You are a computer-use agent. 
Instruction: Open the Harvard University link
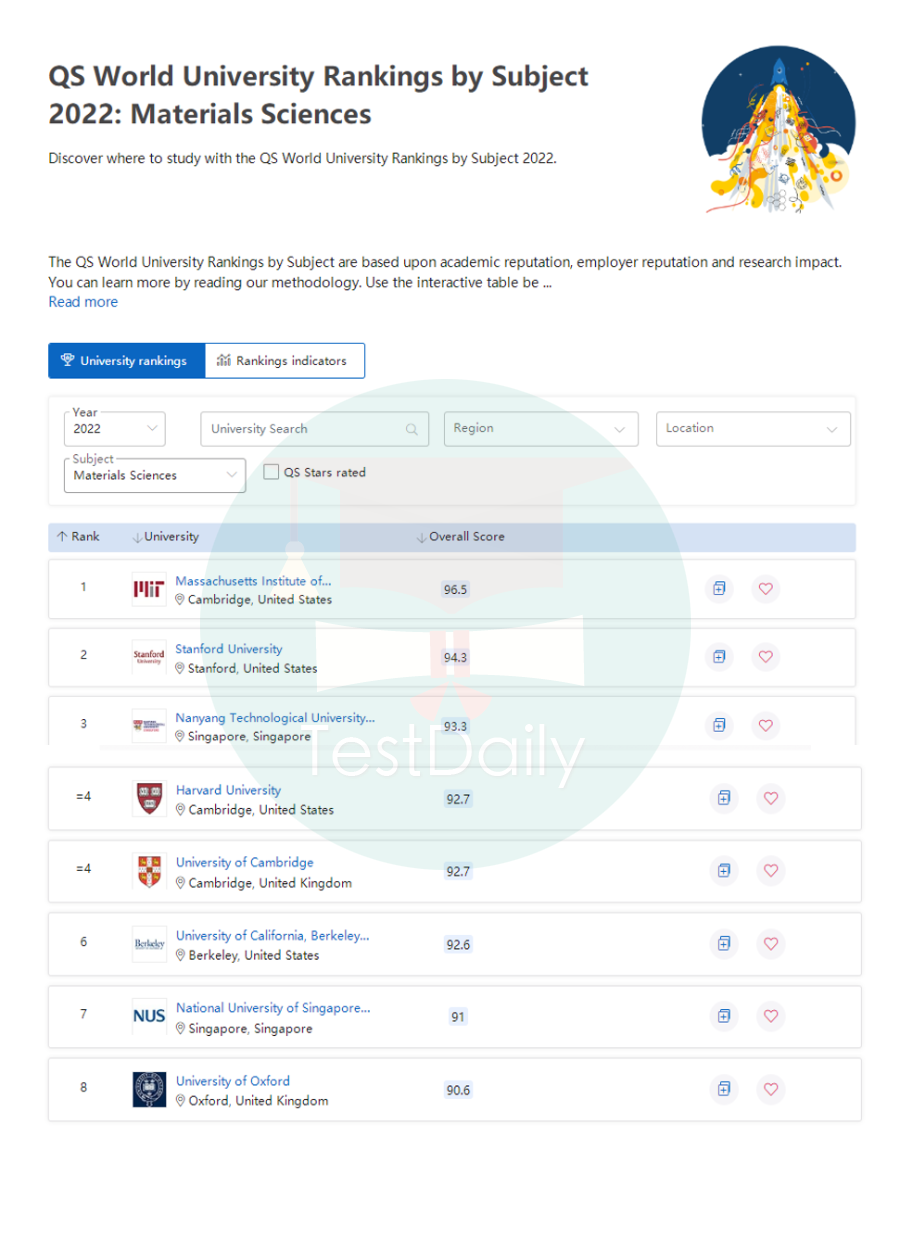tap(228, 790)
